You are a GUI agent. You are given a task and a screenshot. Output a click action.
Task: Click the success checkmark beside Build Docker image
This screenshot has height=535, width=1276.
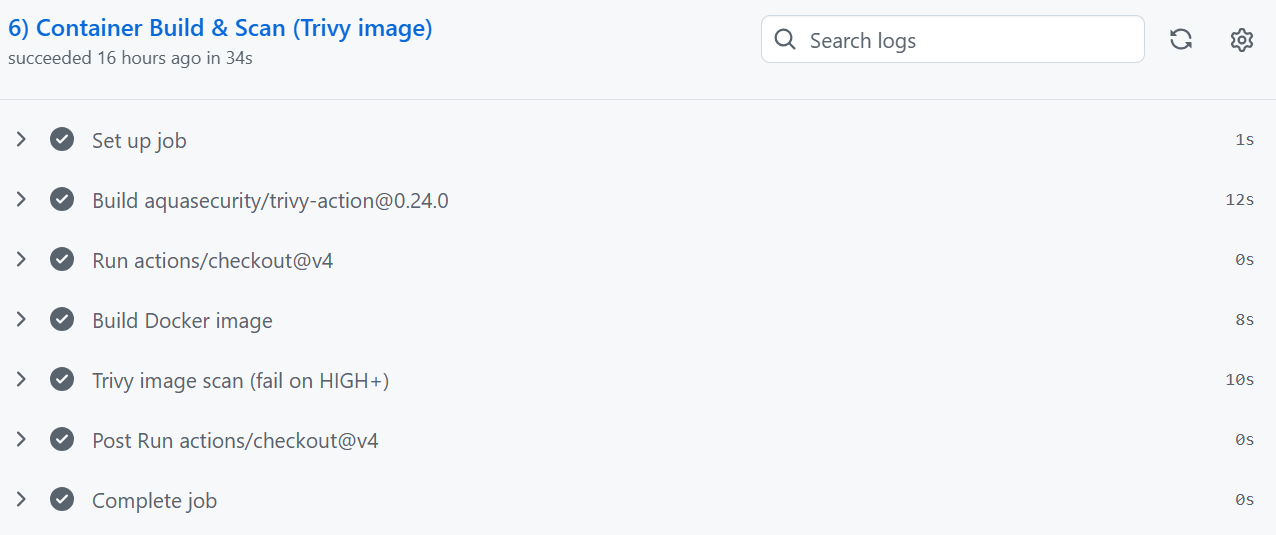62,320
